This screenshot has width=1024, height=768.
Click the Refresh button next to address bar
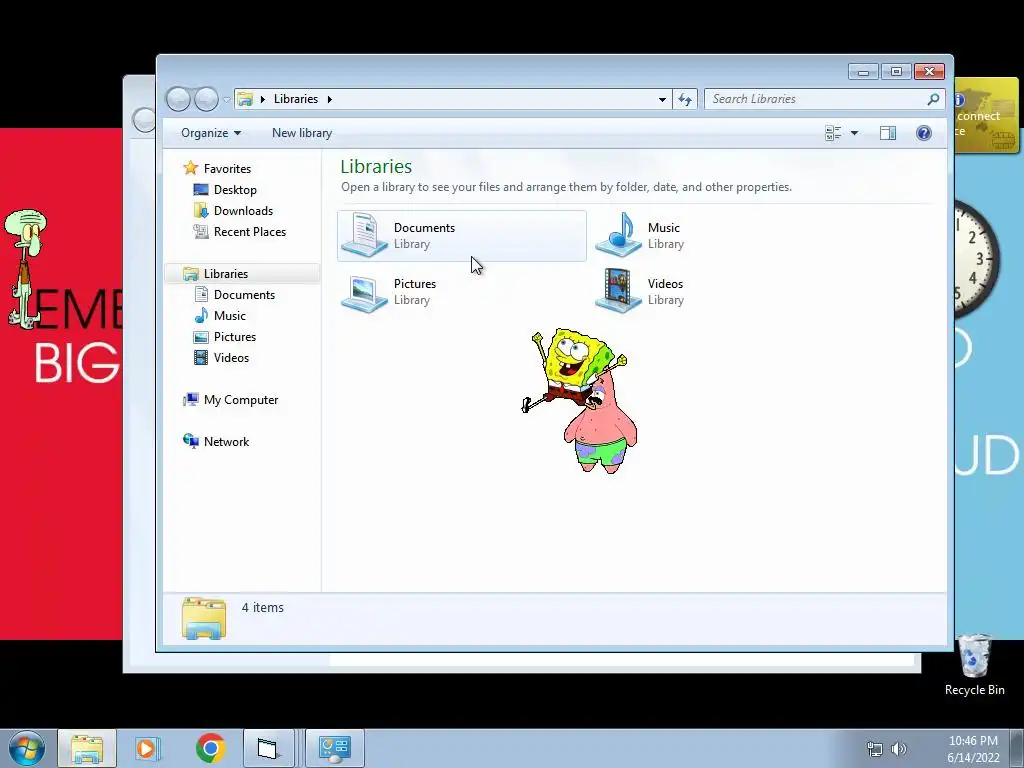click(x=684, y=99)
